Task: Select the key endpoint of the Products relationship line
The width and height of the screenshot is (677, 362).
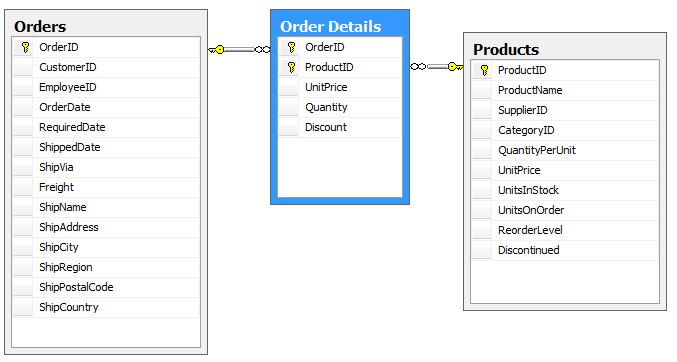Action: [455, 67]
